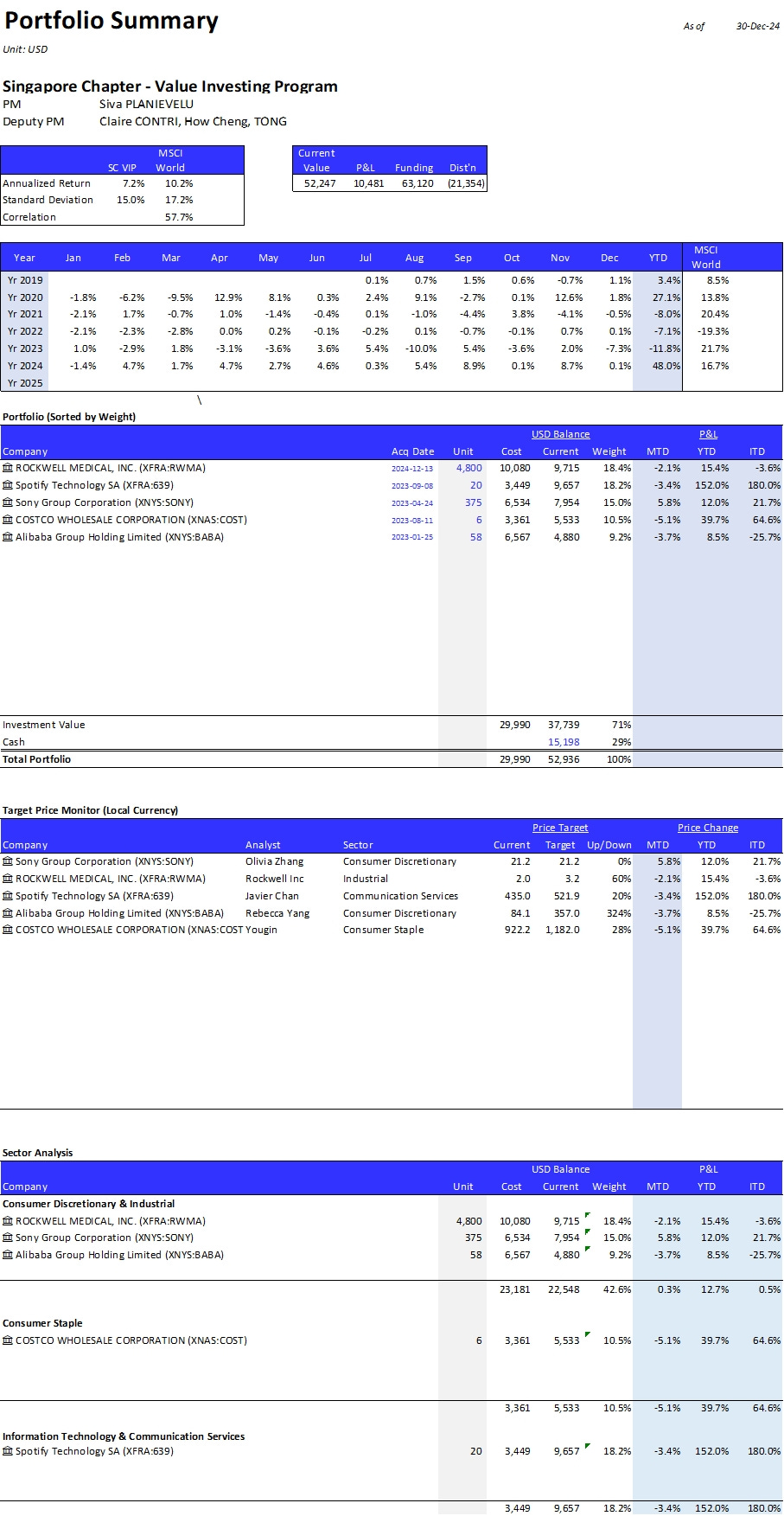
Task: Select Yr 2022 MSCI World value -19.3%
Action: (713, 331)
